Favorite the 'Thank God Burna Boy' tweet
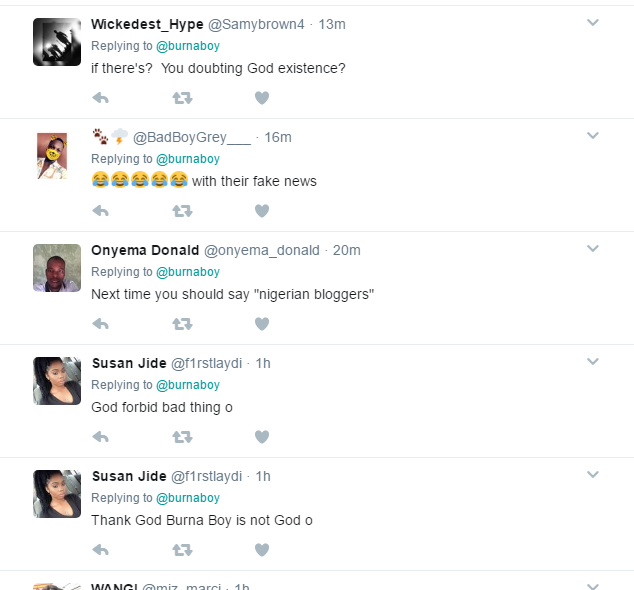 (262, 550)
